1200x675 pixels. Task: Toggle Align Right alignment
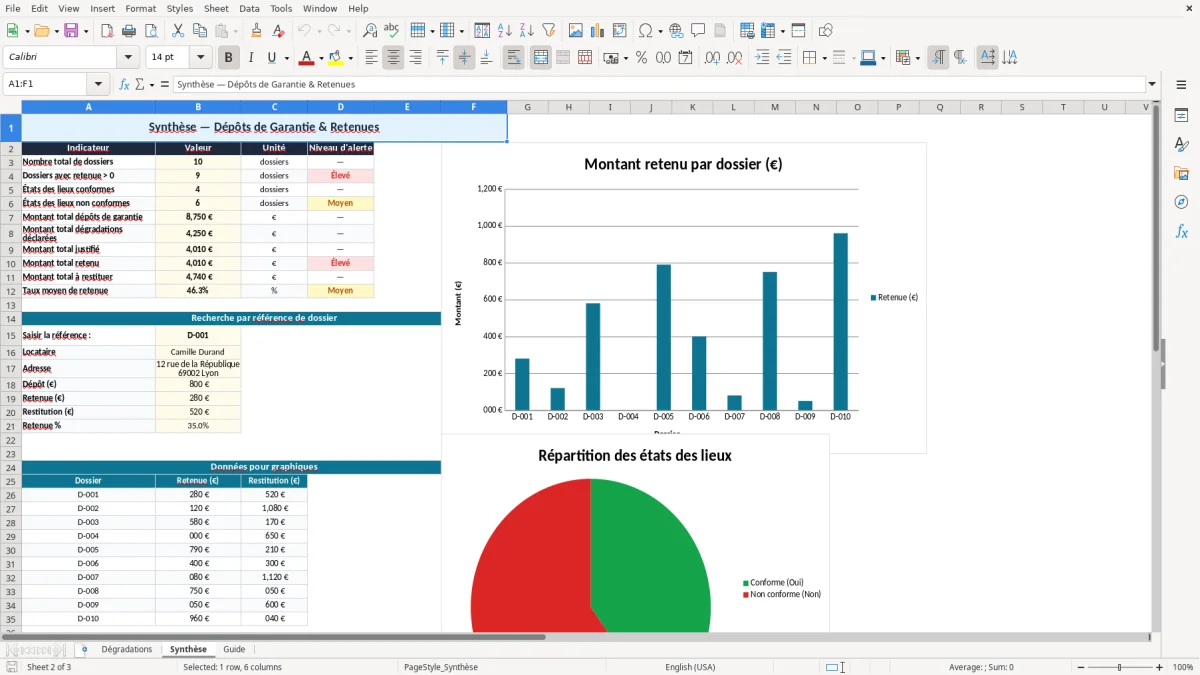(x=415, y=58)
